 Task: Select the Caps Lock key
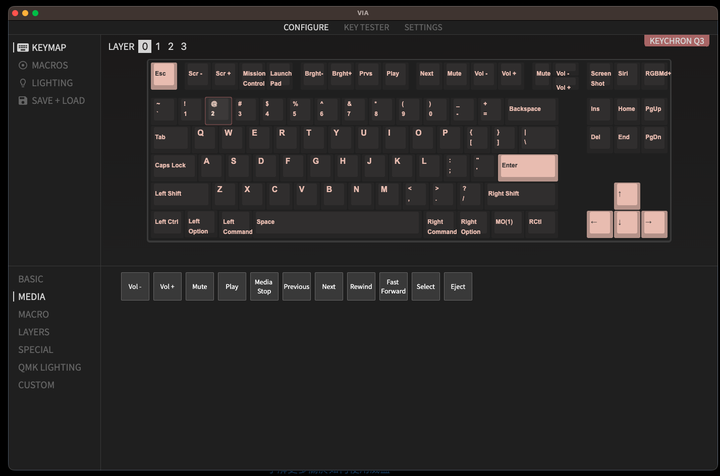pyautogui.click(x=174, y=167)
